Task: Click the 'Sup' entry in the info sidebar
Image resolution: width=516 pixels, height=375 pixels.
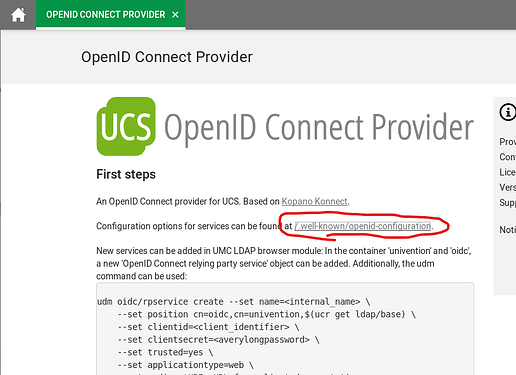Action: (507, 203)
